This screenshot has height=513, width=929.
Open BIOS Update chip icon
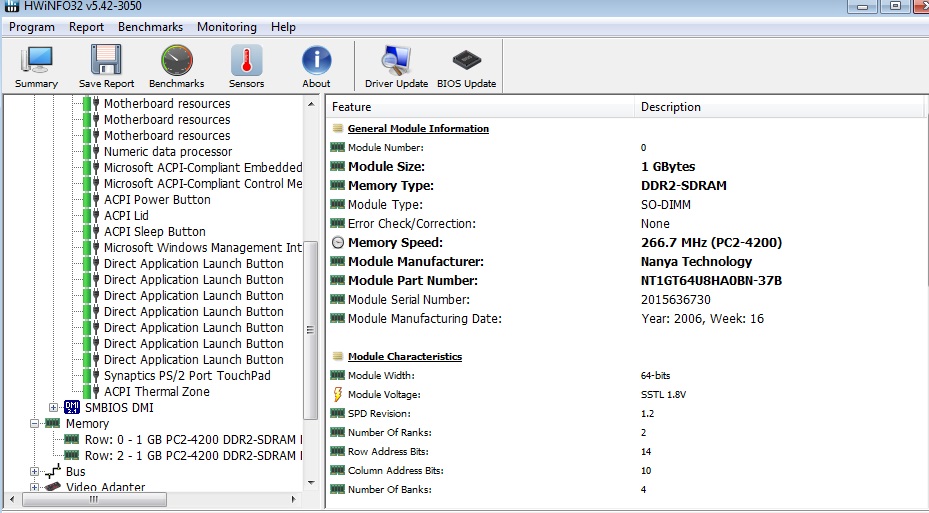coord(466,60)
